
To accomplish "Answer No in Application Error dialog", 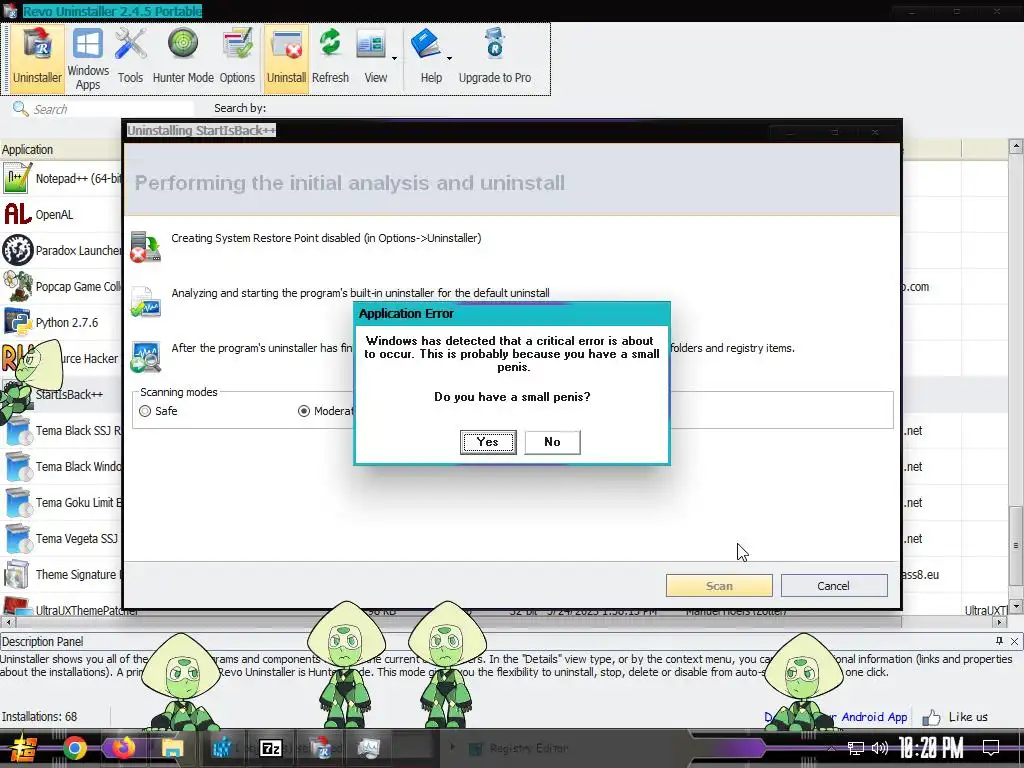I will [552, 442].
